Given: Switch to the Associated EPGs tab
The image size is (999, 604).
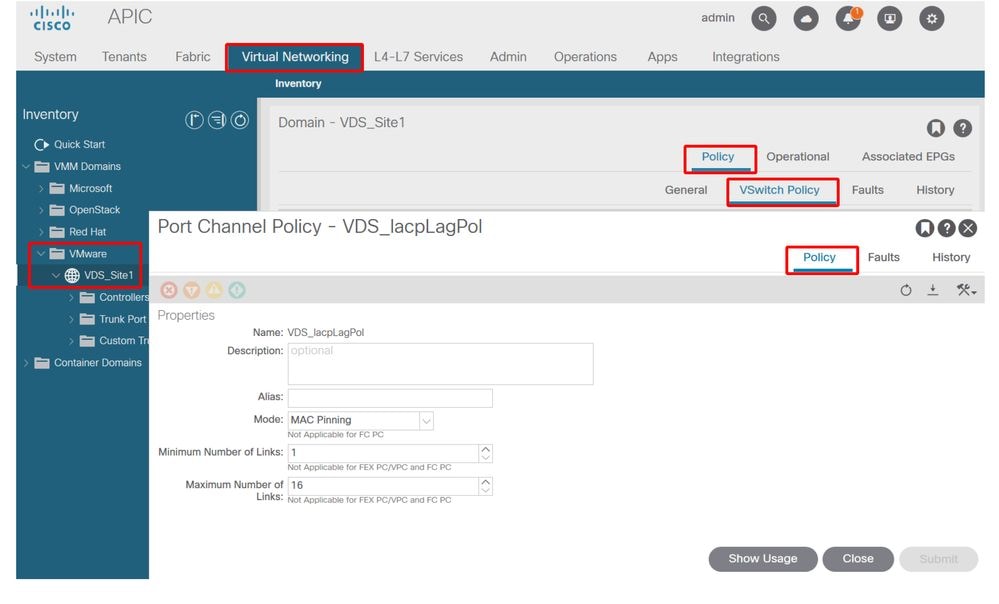Looking at the screenshot, I should [x=908, y=157].
